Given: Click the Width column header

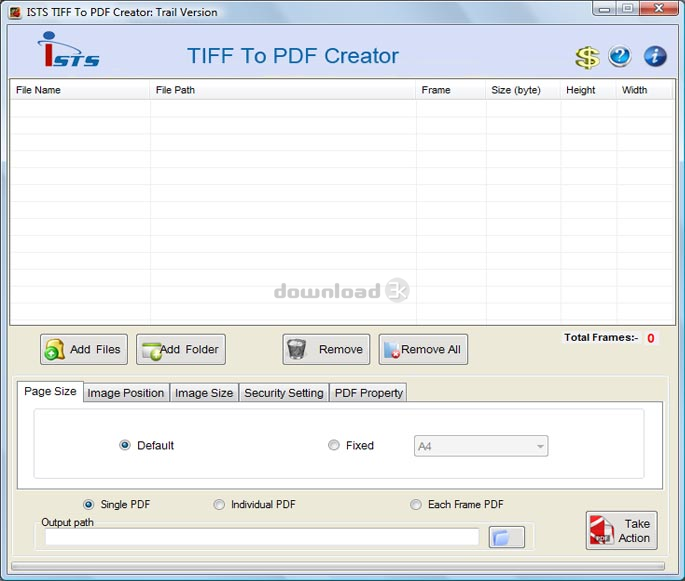Looking at the screenshot, I should 644,90.
